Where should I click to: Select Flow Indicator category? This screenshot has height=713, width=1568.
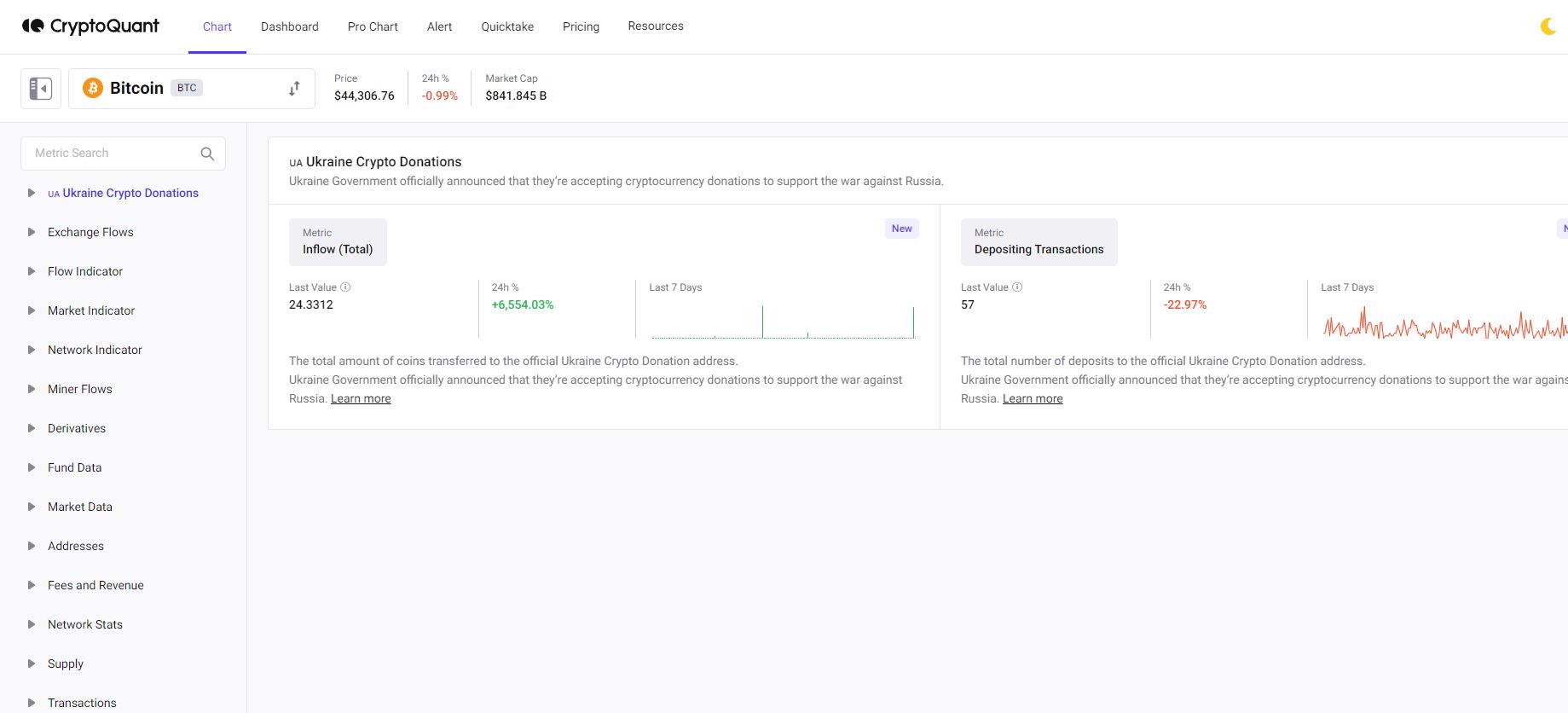point(85,271)
